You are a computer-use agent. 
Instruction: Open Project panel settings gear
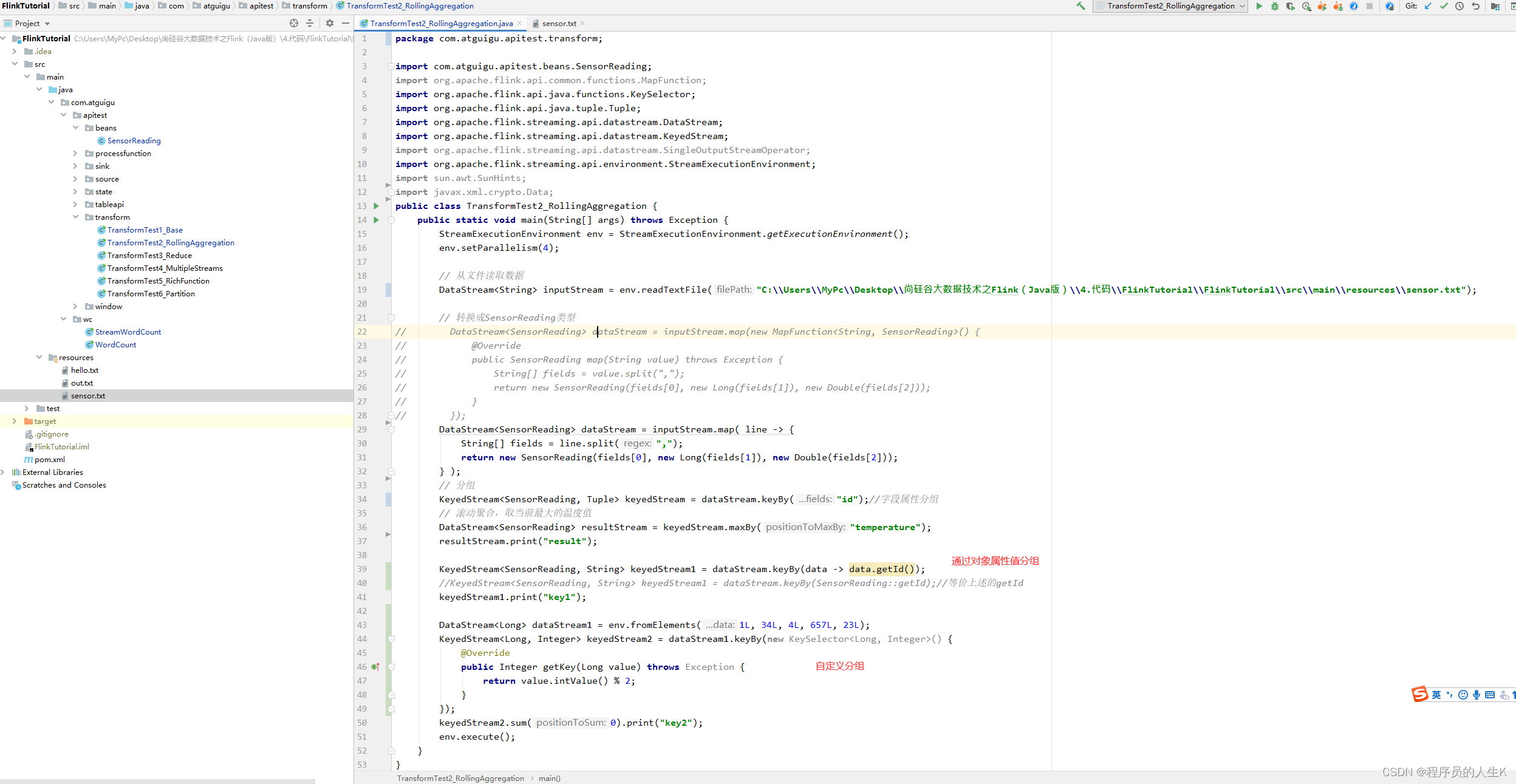point(330,23)
